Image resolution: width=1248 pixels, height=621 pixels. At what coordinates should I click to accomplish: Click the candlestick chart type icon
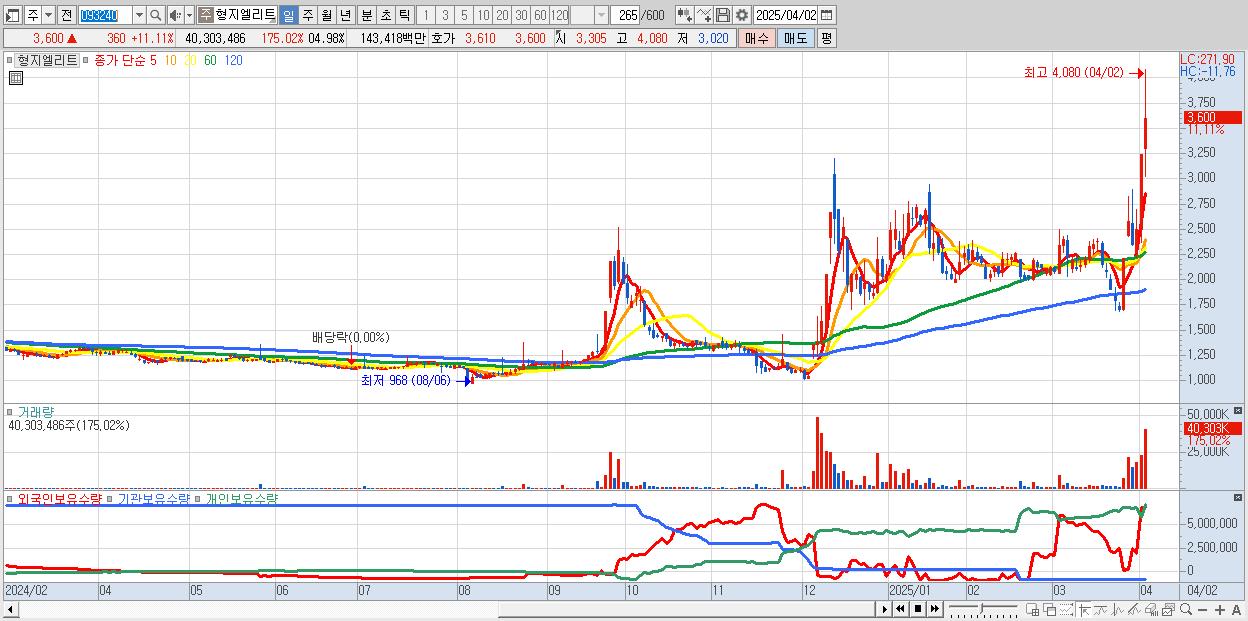tap(685, 15)
